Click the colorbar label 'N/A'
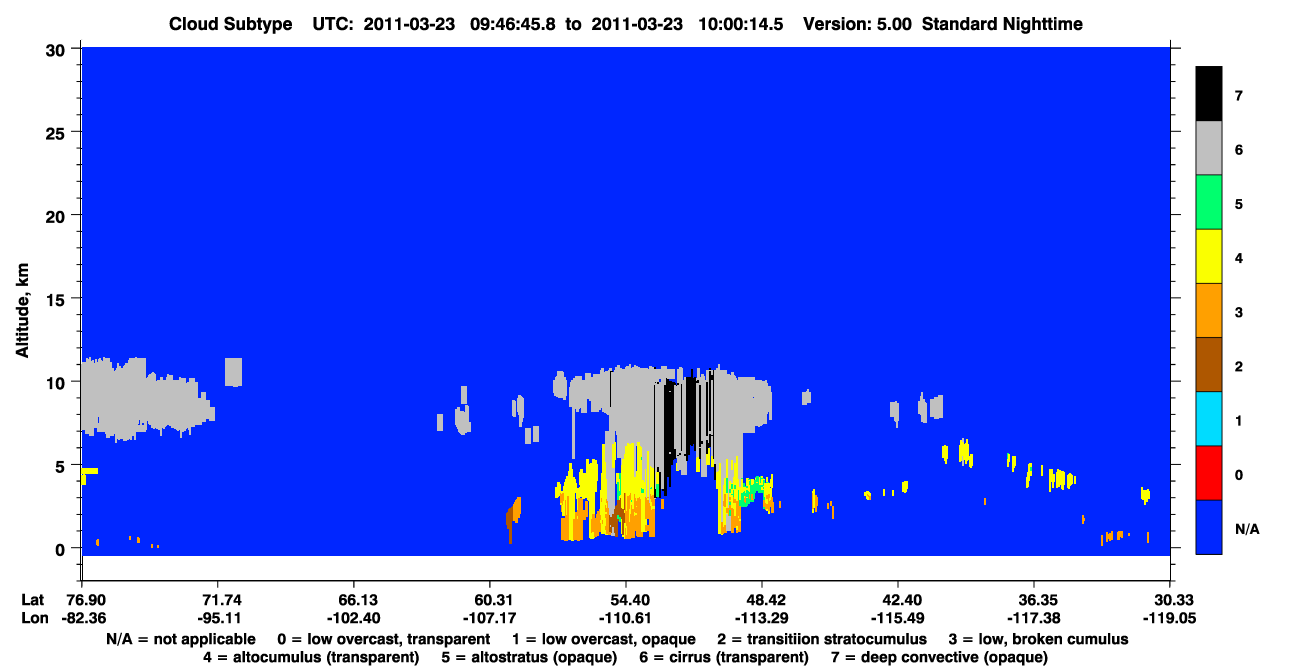The width and height of the screenshot is (1300, 667). click(1248, 529)
